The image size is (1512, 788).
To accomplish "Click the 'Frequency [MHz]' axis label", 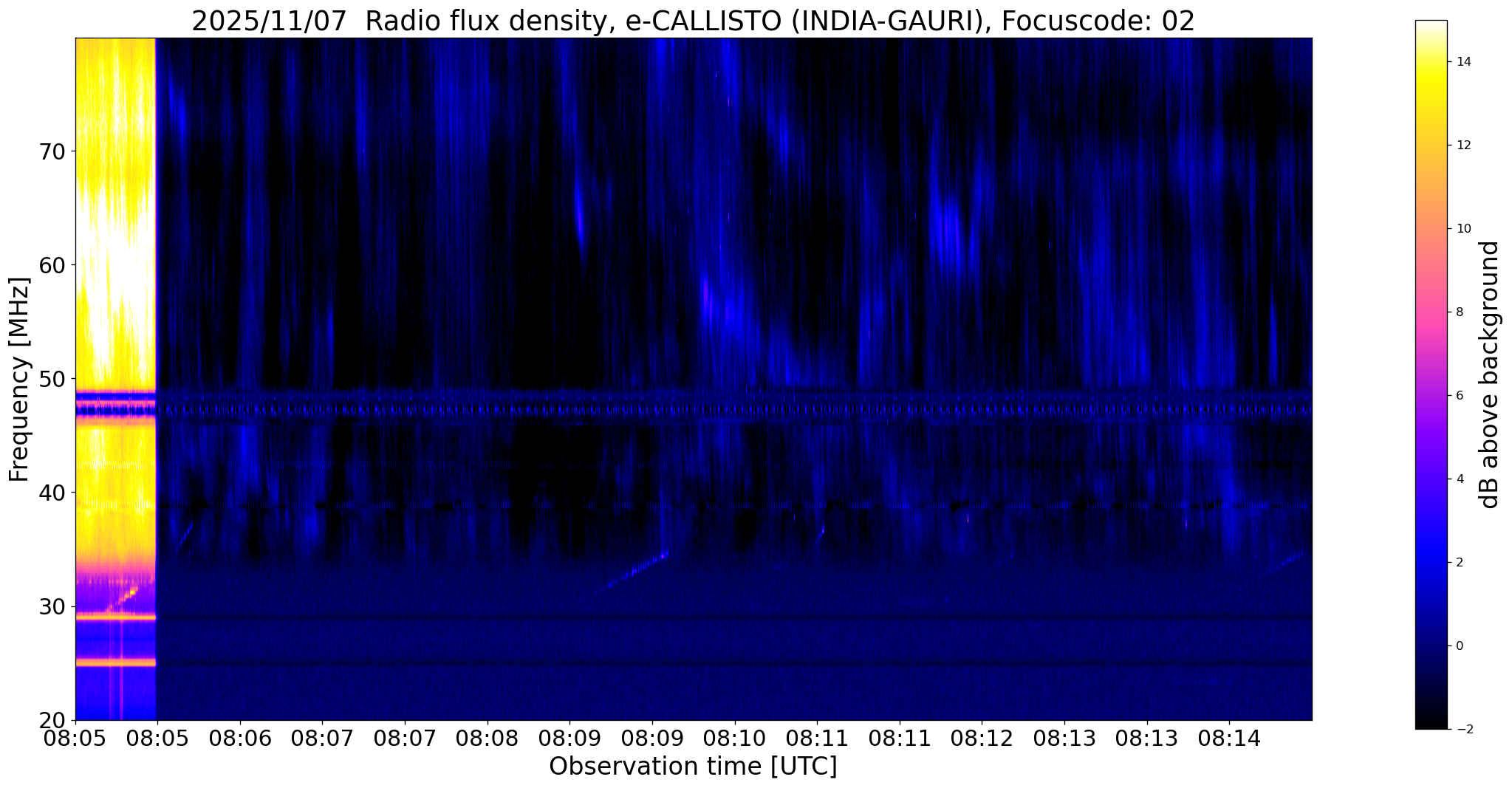I will coord(19,380).
